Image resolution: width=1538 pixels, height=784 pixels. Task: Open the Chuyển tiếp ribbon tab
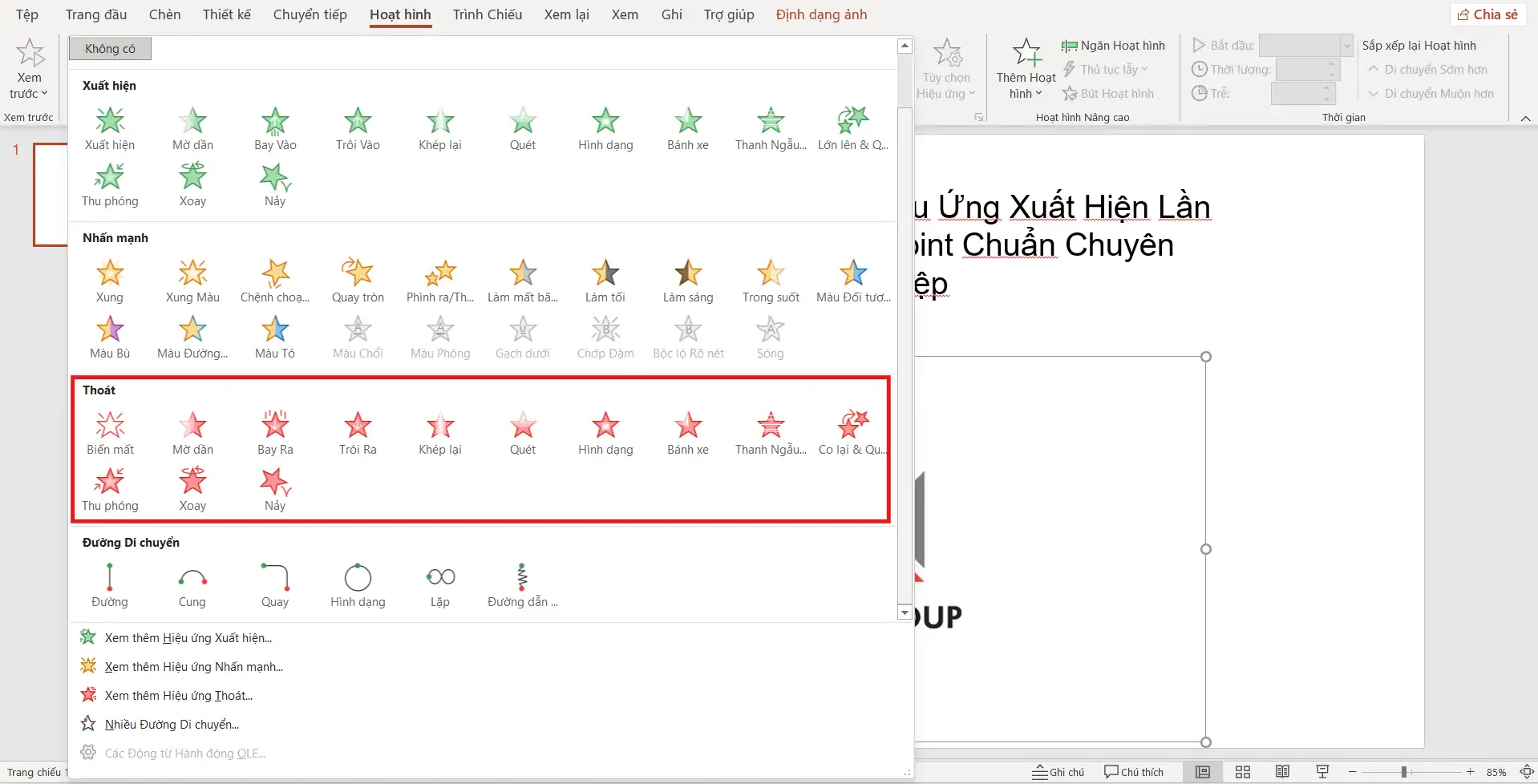[310, 14]
